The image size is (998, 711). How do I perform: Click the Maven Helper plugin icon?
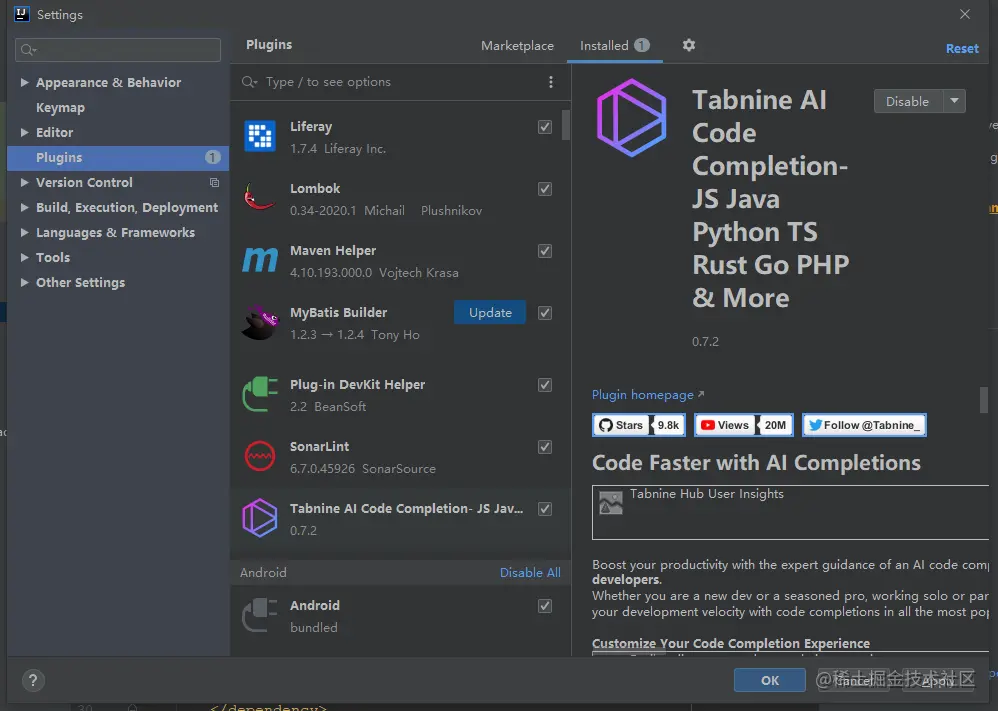[260, 260]
